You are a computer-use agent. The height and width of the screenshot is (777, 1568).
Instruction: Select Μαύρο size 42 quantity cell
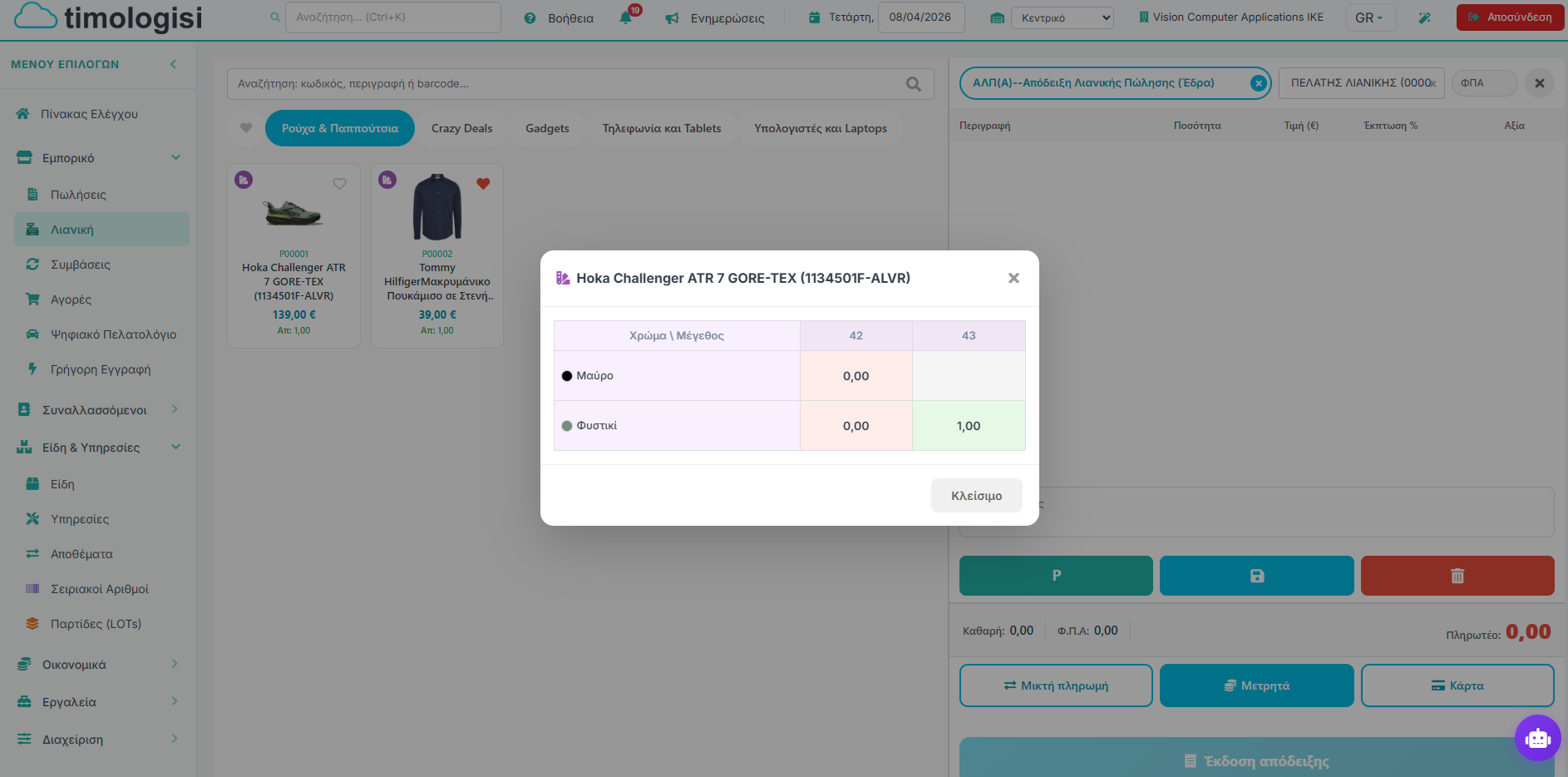[x=856, y=376]
